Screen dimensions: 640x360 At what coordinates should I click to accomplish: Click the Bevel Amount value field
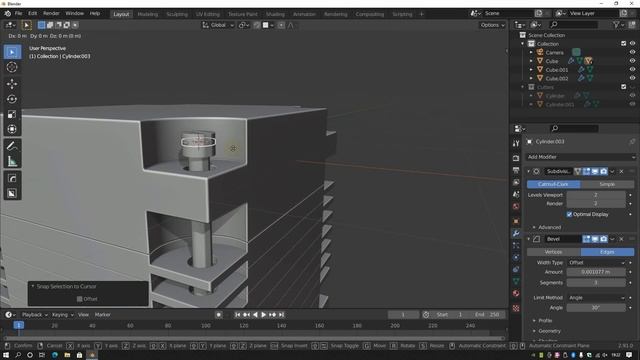pyautogui.click(x=596, y=272)
